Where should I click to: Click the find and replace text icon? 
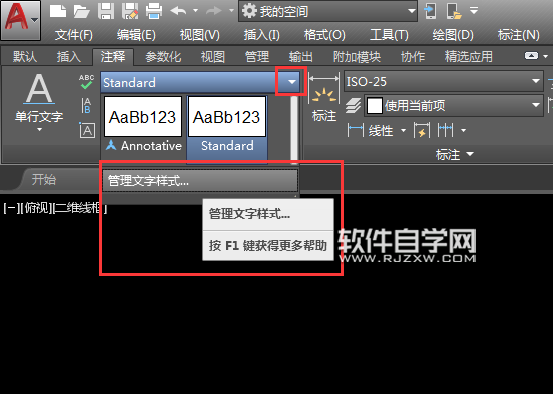pyautogui.click(x=86, y=105)
